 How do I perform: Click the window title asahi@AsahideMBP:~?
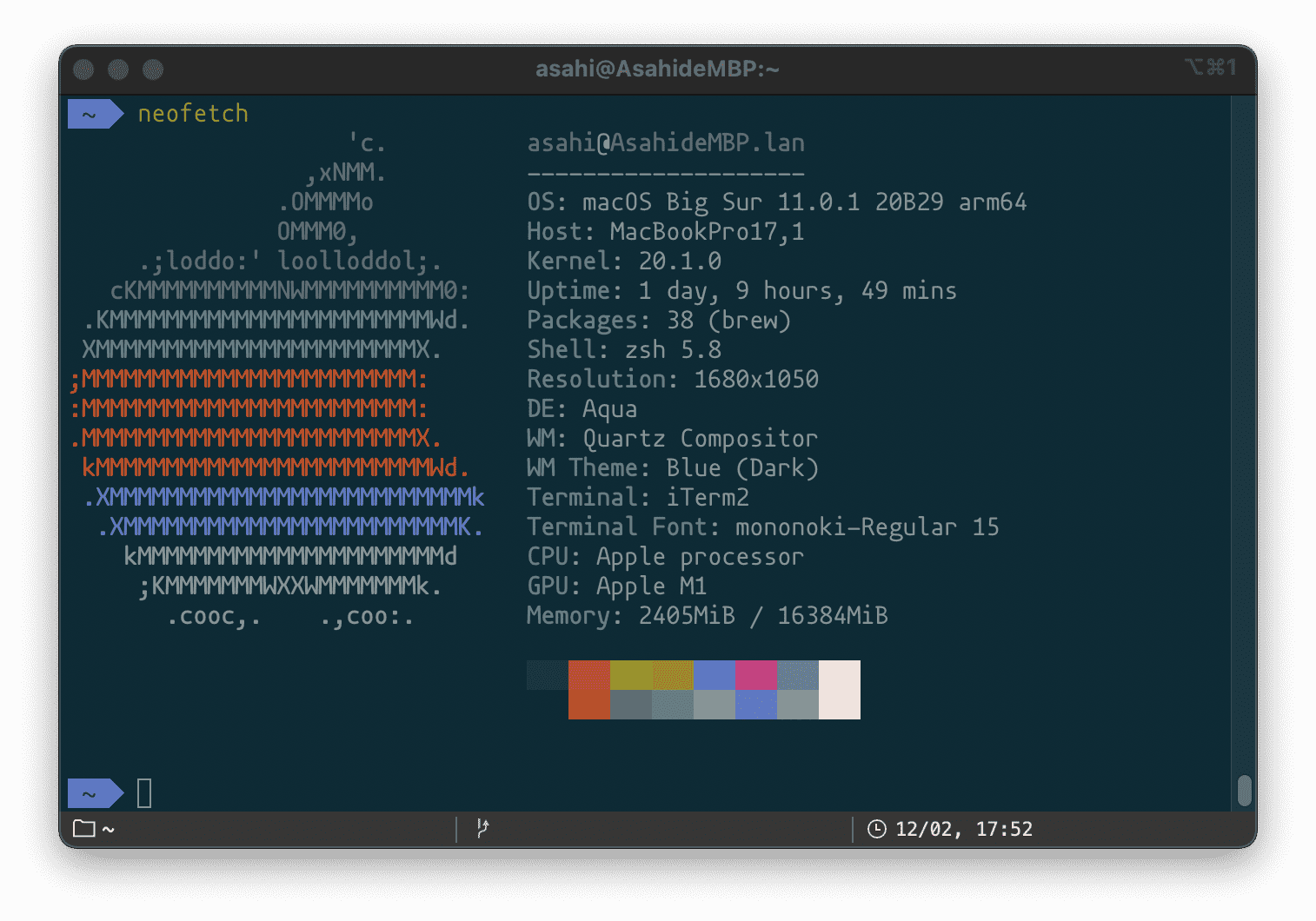click(657, 69)
